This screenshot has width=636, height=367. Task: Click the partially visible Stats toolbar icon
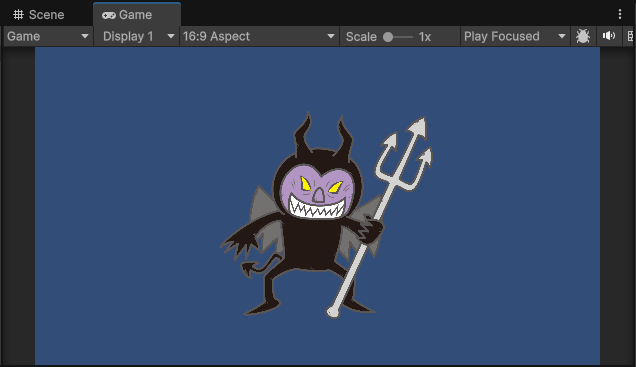pyautogui.click(x=630, y=36)
